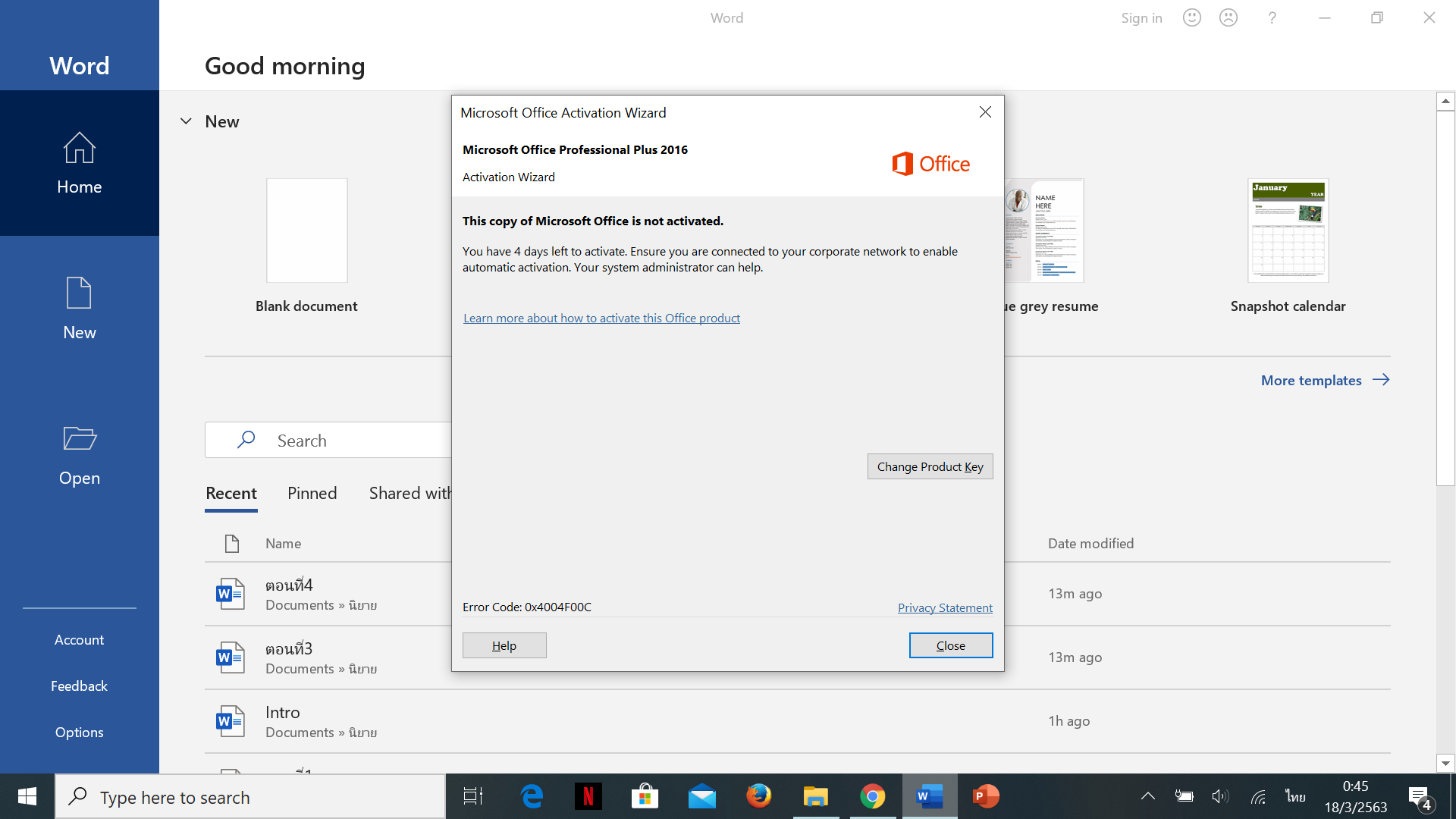Open the Windows Start menu

tap(27, 796)
